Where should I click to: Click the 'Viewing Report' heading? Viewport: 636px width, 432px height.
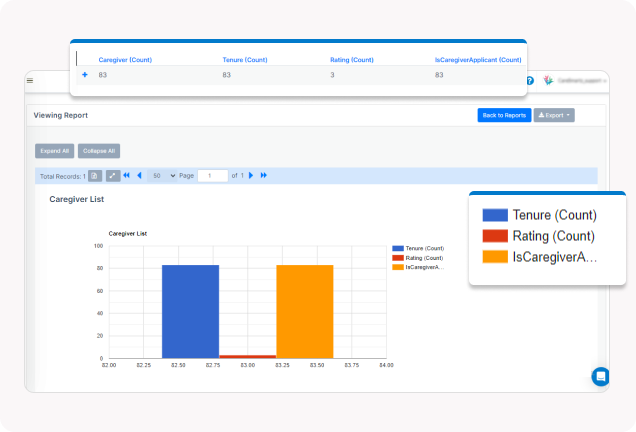60,115
